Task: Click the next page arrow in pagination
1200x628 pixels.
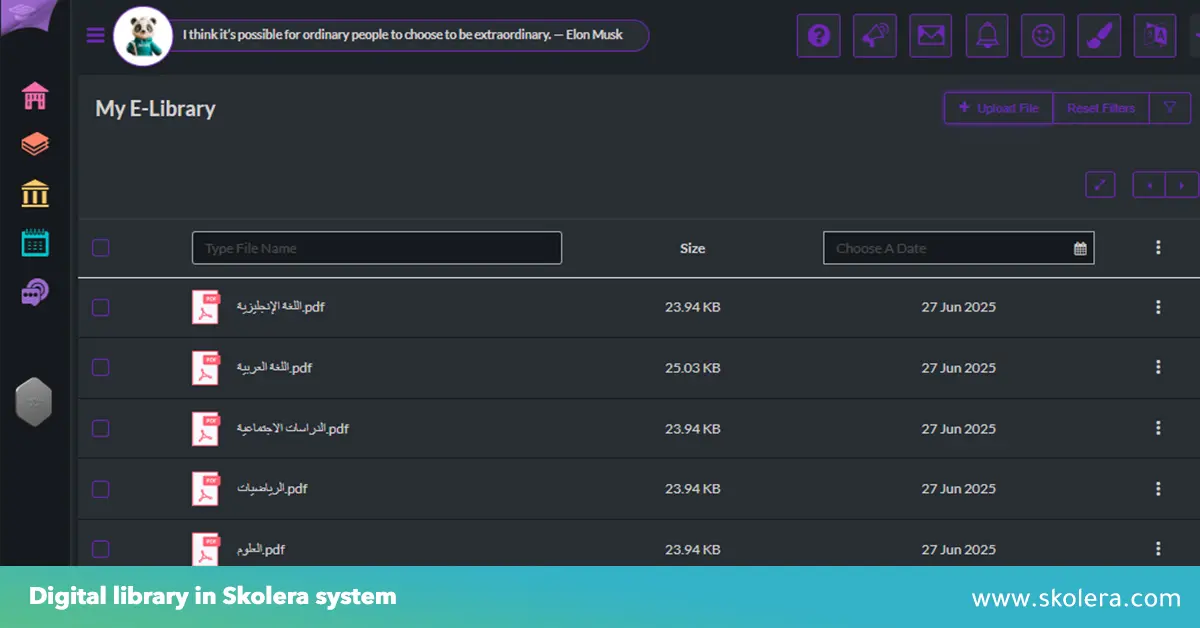Action: click(x=1182, y=184)
